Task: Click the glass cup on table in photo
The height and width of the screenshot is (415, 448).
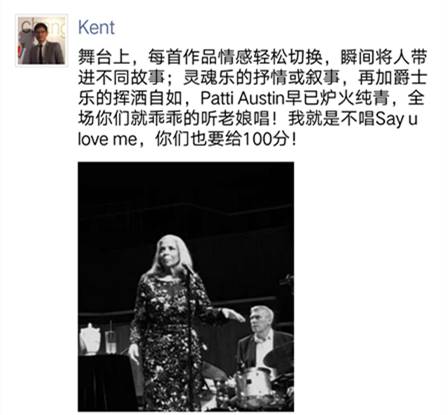Action: click(110, 342)
